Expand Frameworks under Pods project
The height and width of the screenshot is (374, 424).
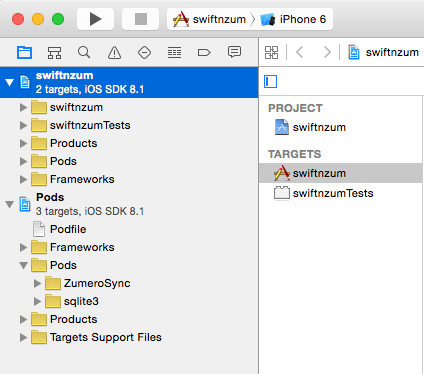[x=23, y=247]
